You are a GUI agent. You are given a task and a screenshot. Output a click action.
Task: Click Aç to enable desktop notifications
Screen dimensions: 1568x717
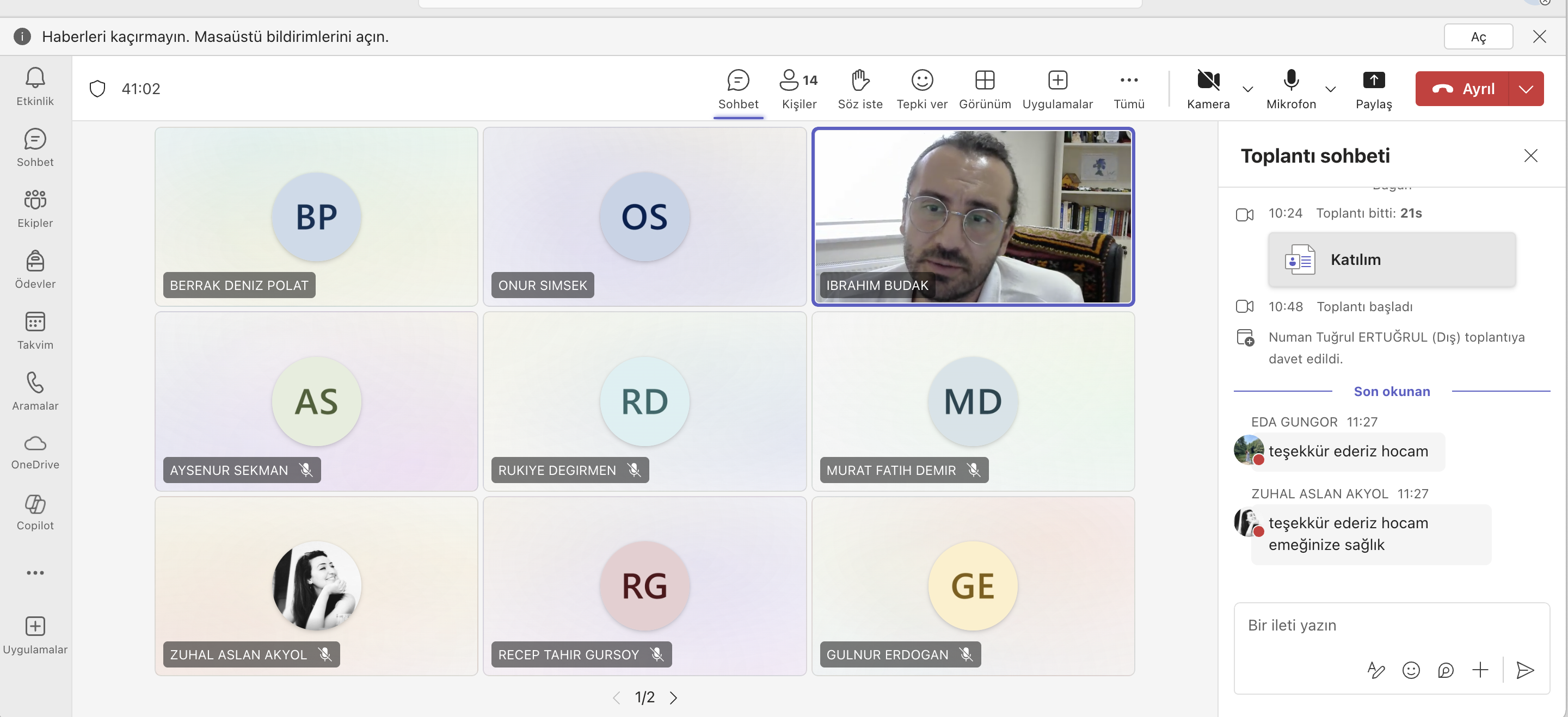point(1478,36)
